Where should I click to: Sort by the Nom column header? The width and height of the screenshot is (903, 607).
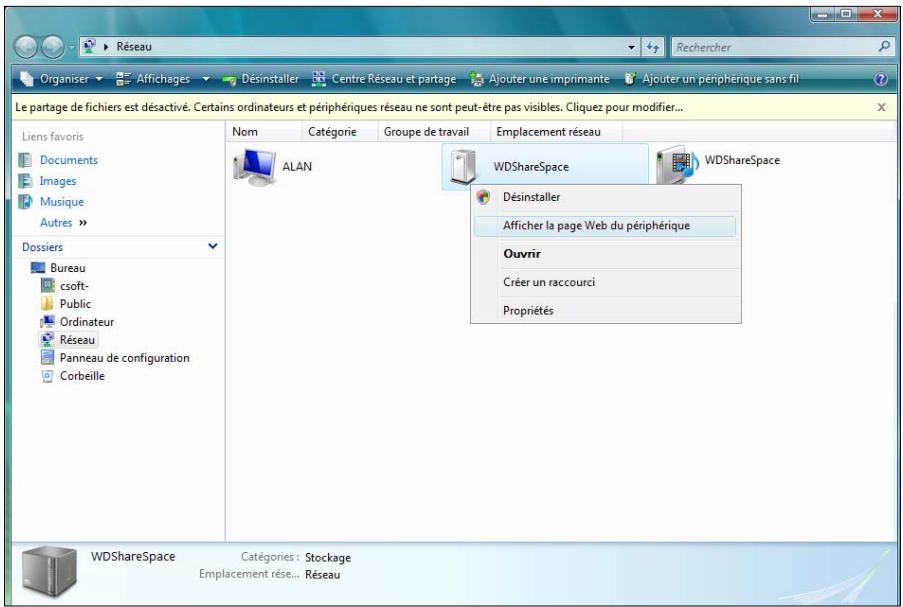click(x=264, y=132)
